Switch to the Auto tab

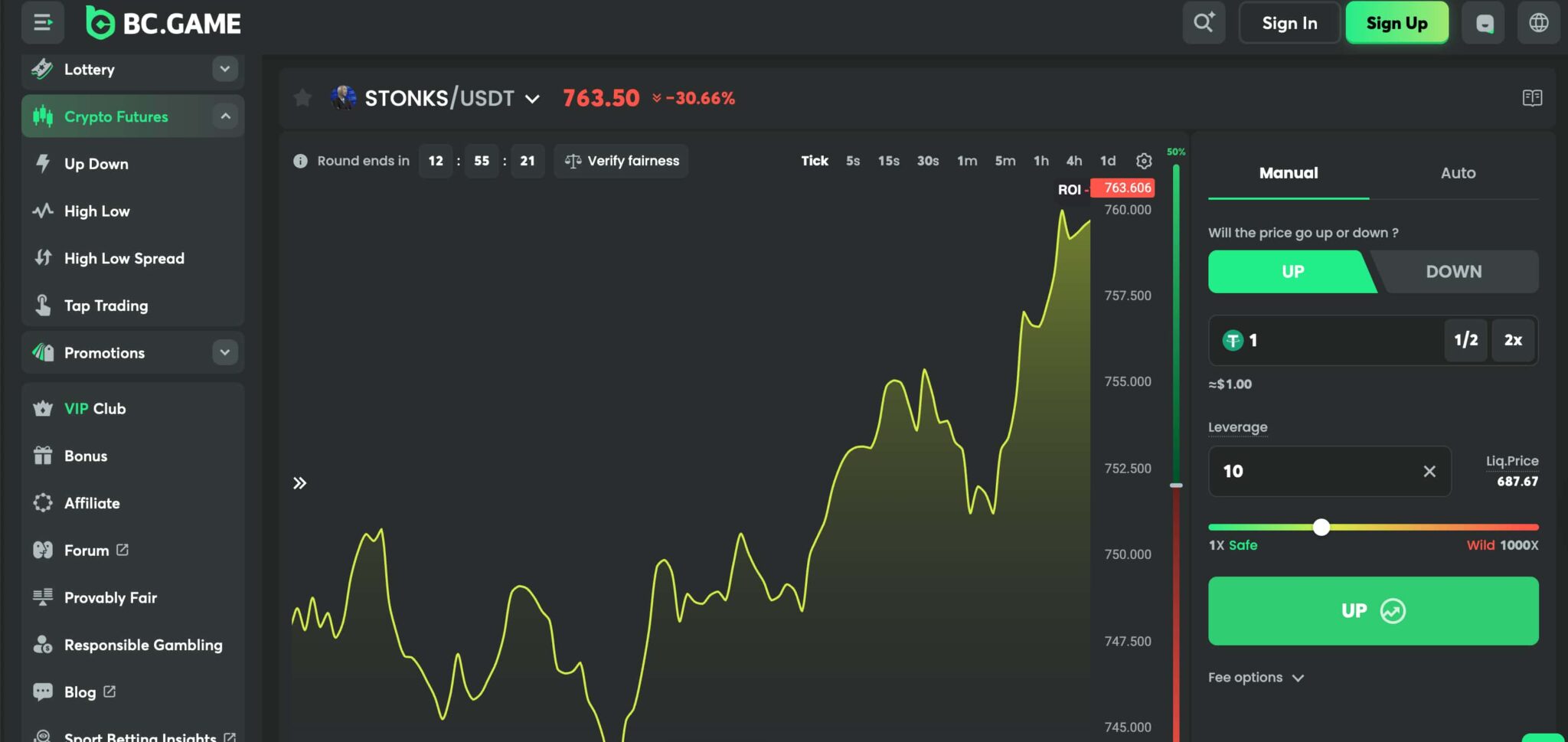[1458, 173]
